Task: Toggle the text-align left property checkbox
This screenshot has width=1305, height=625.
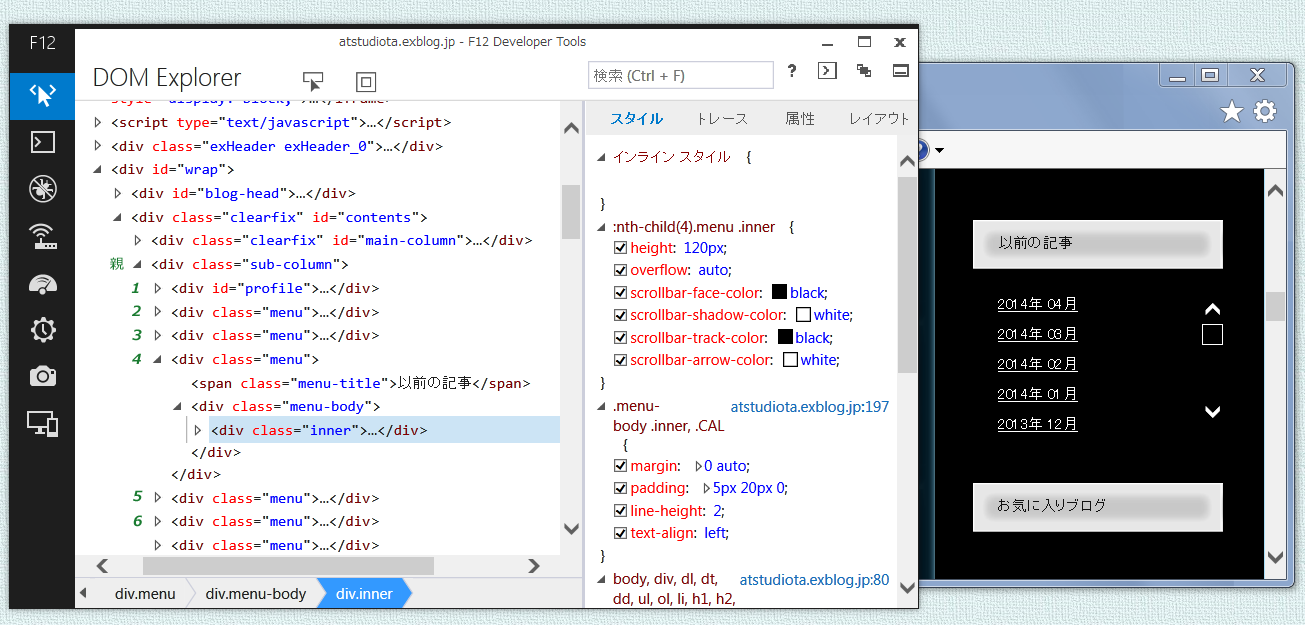Action: coord(620,533)
